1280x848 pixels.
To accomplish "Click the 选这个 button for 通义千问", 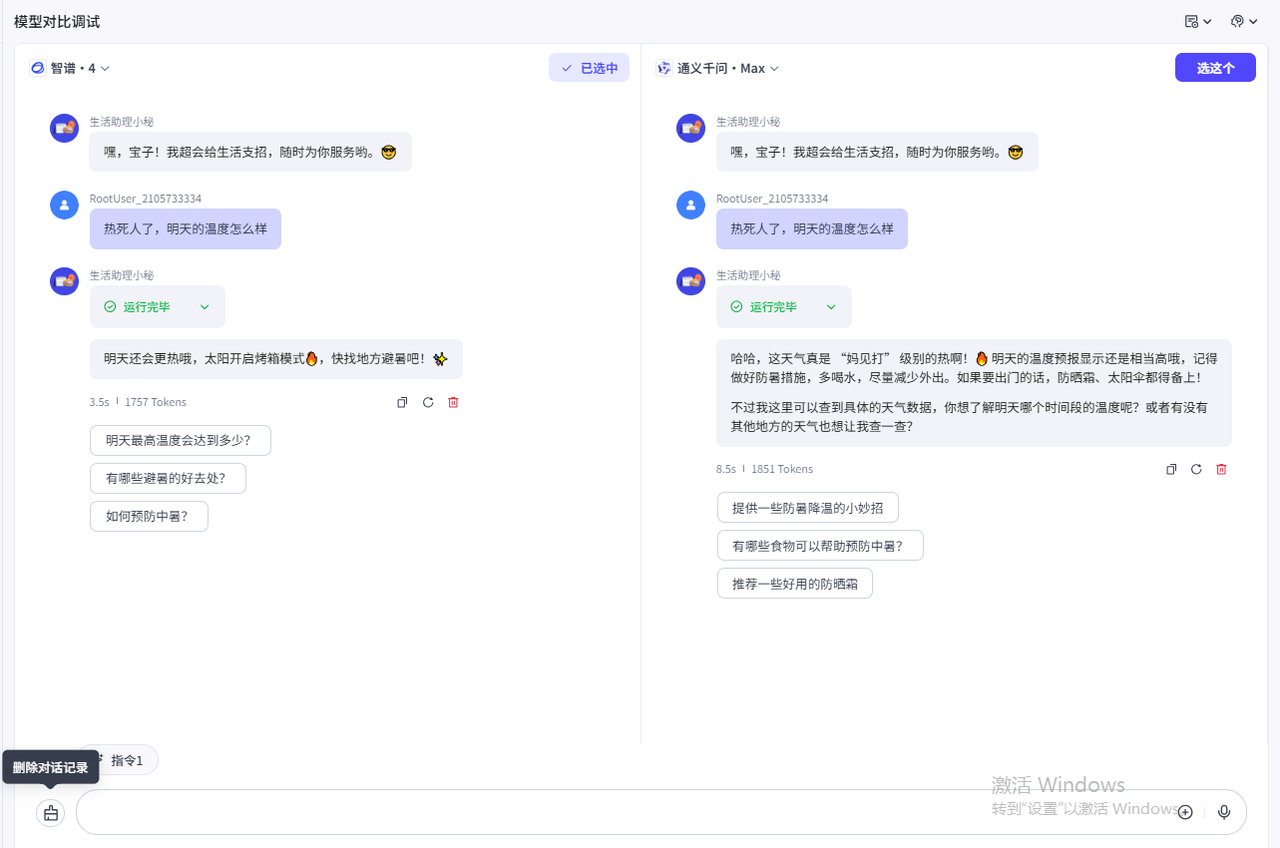I will click(1215, 68).
